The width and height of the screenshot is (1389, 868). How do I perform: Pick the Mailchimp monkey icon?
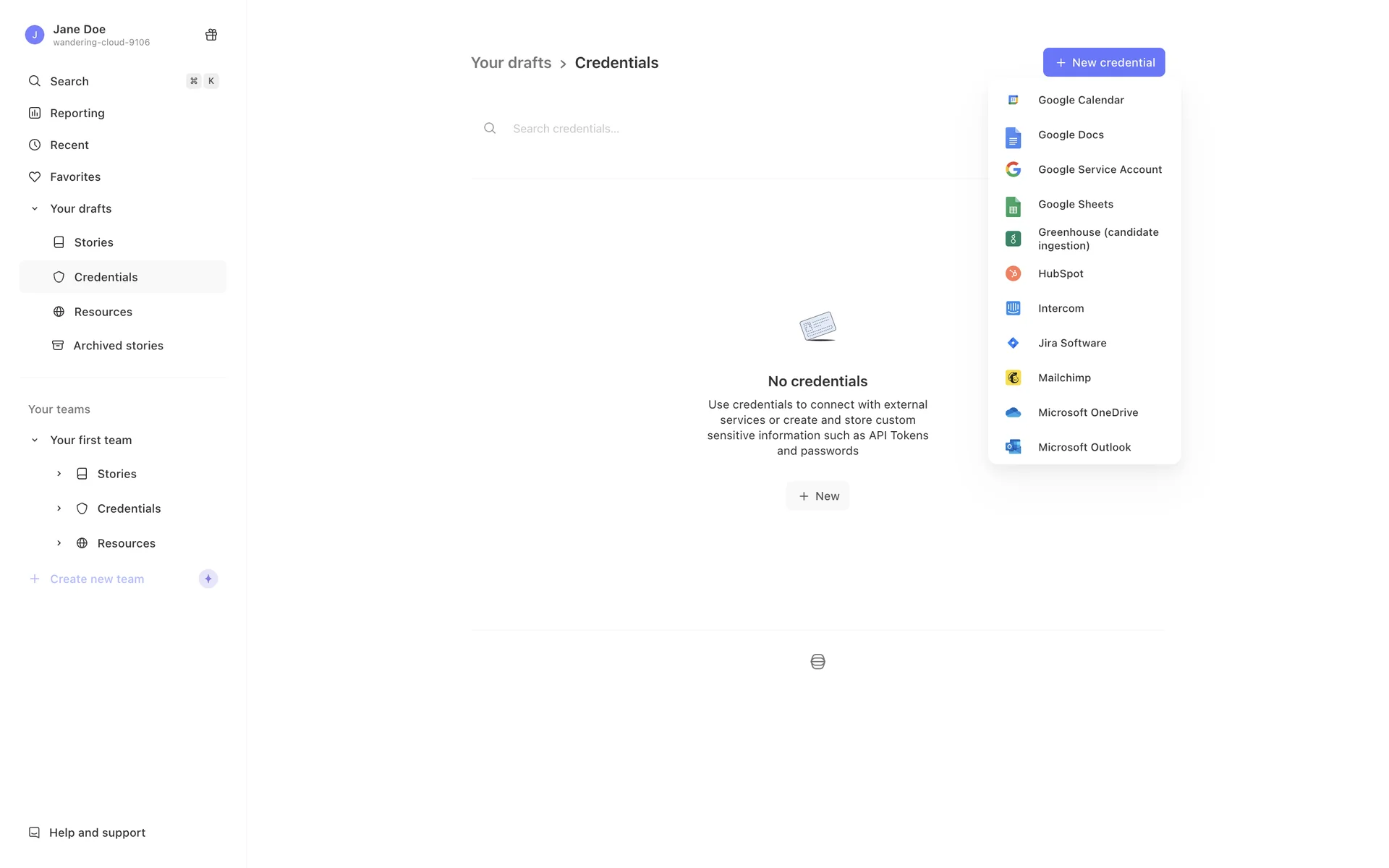pos(1013,378)
